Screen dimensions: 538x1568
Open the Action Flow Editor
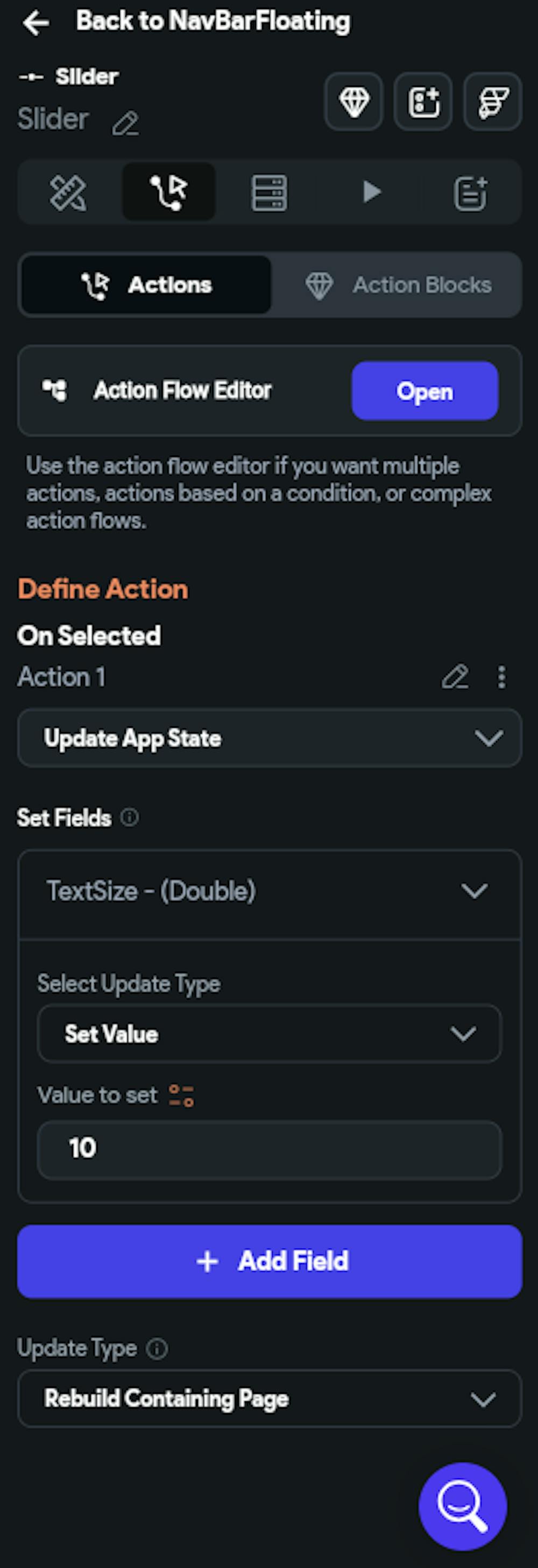click(424, 391)
